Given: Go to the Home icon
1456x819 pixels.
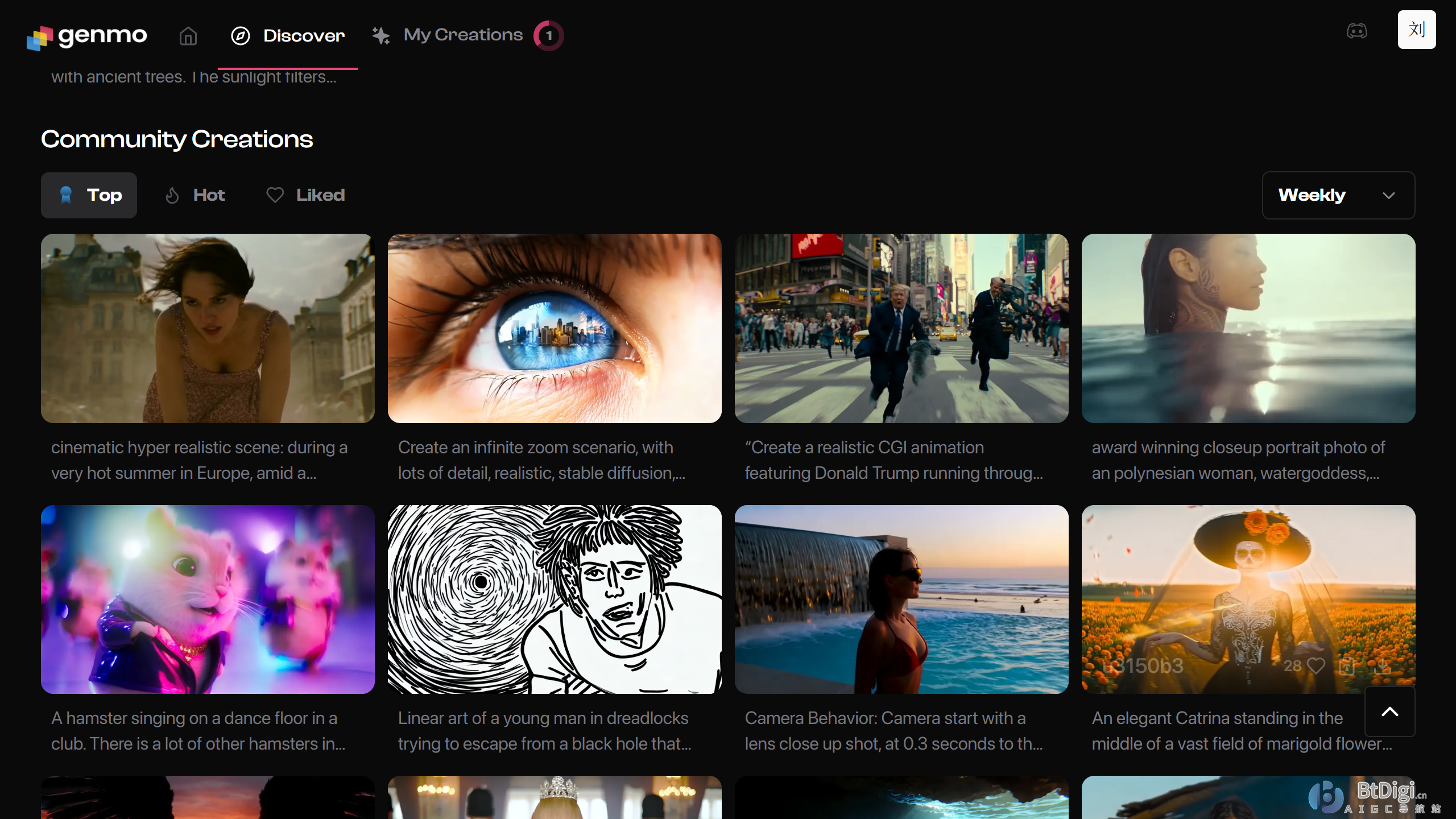Looking at the screenshot, I should pos(188,36).
